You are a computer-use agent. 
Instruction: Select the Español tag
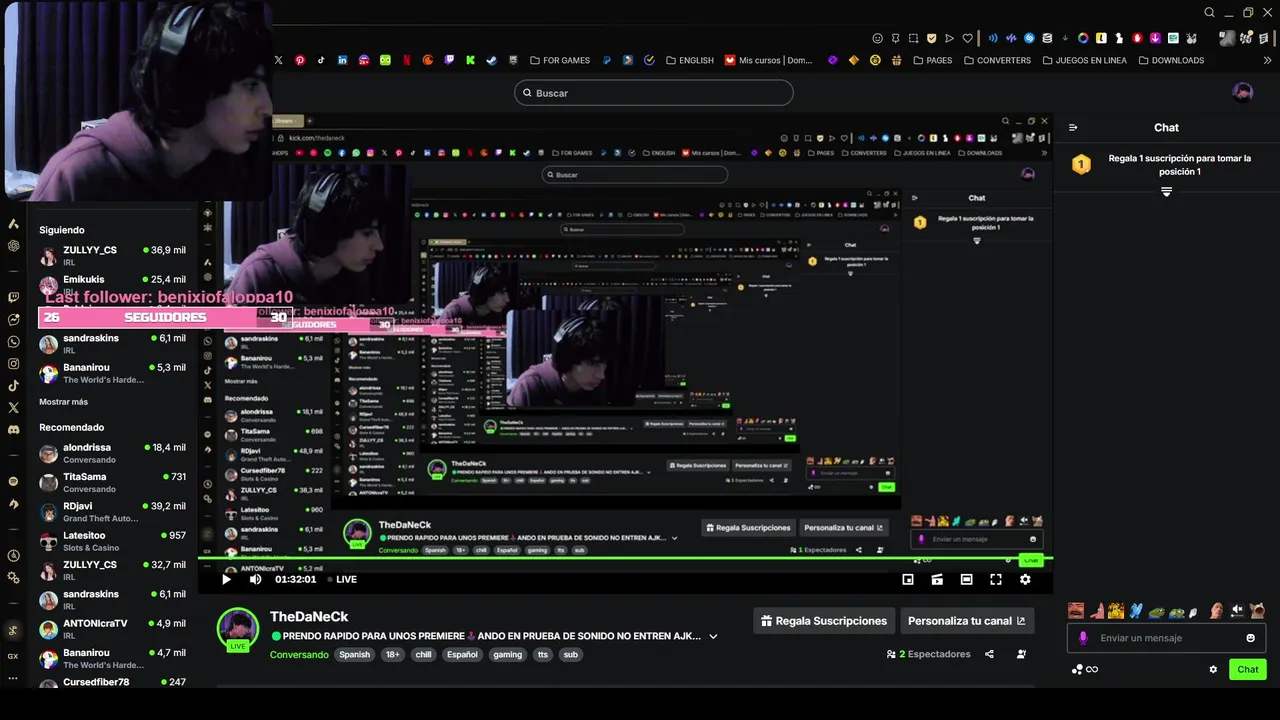(x=462, y=655)
